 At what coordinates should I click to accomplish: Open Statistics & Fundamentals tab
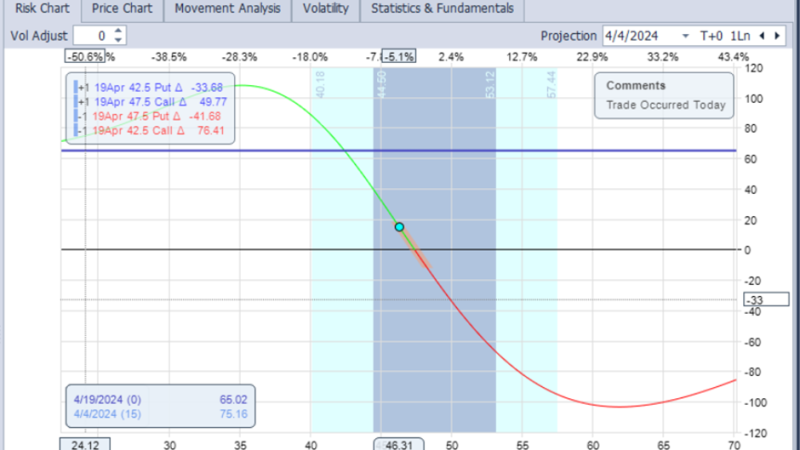[x=441, y=9]
